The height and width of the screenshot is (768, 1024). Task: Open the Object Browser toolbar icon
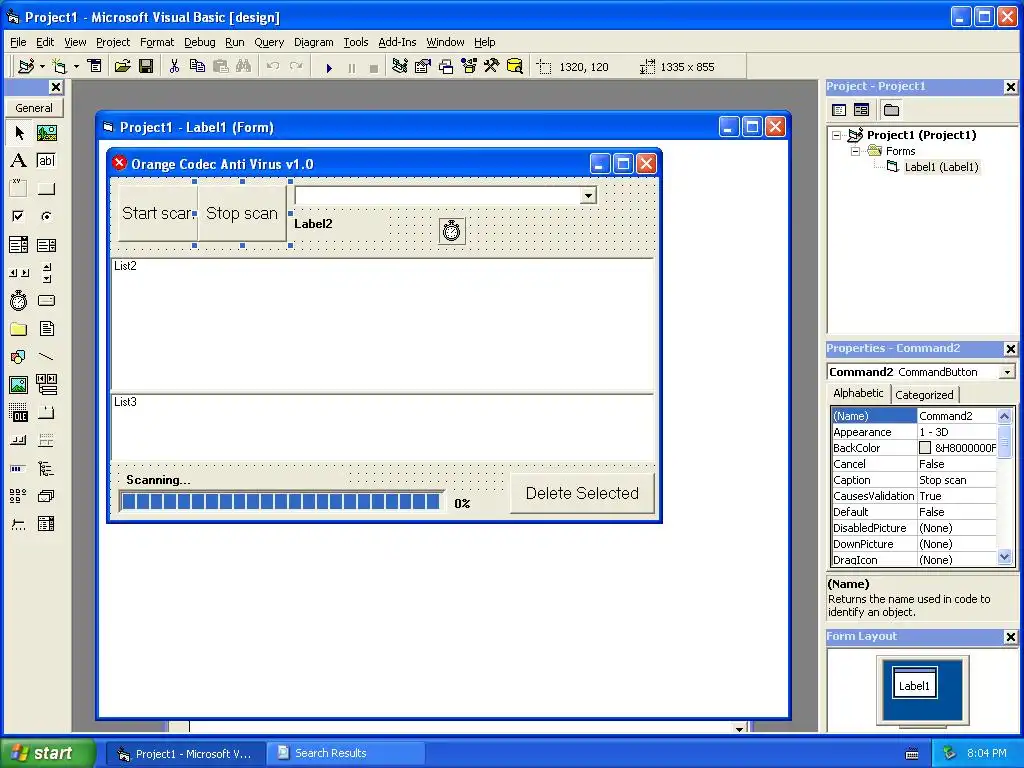(469, 67)
